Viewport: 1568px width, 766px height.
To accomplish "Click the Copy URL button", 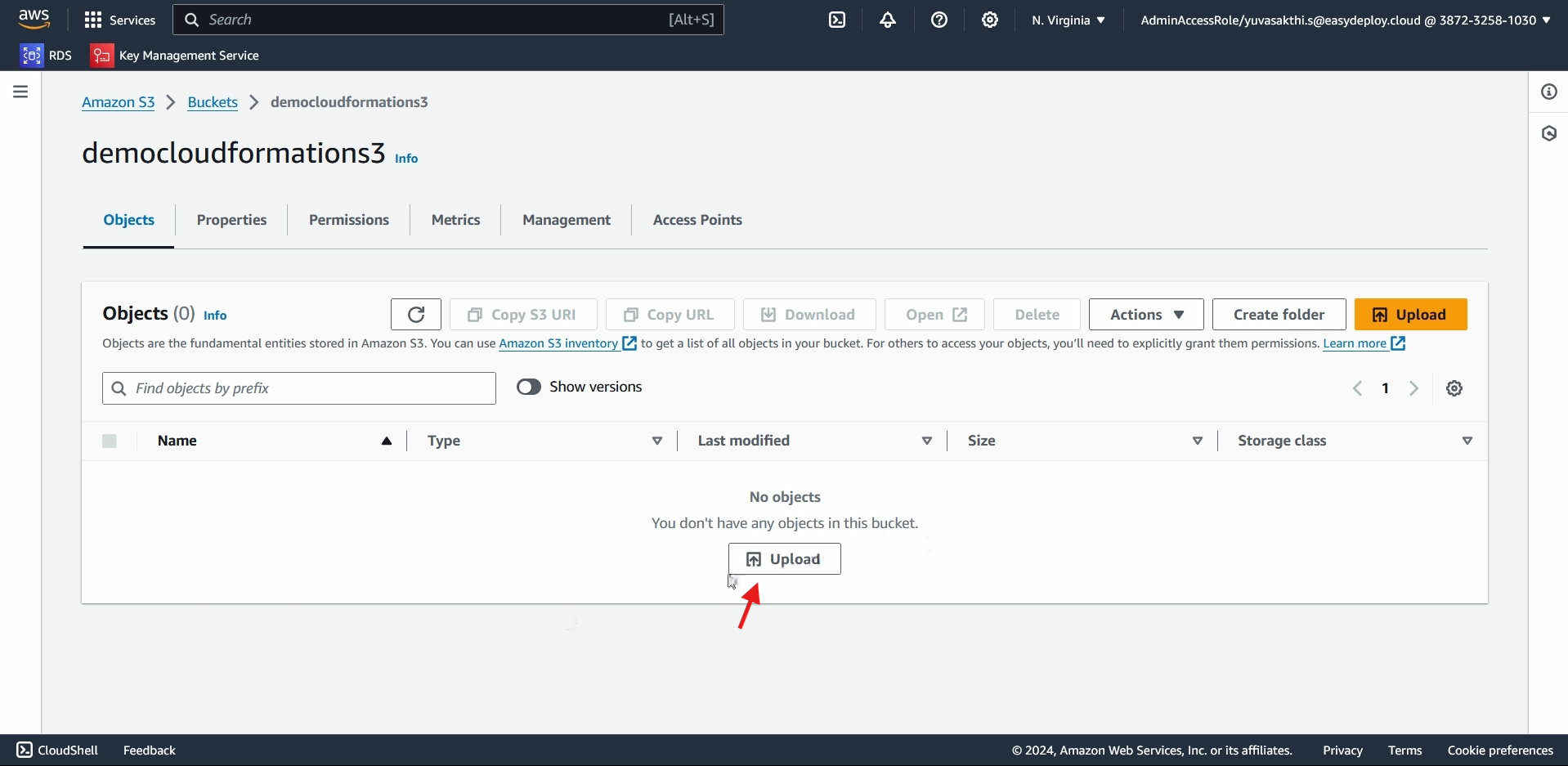I will 670,315.
